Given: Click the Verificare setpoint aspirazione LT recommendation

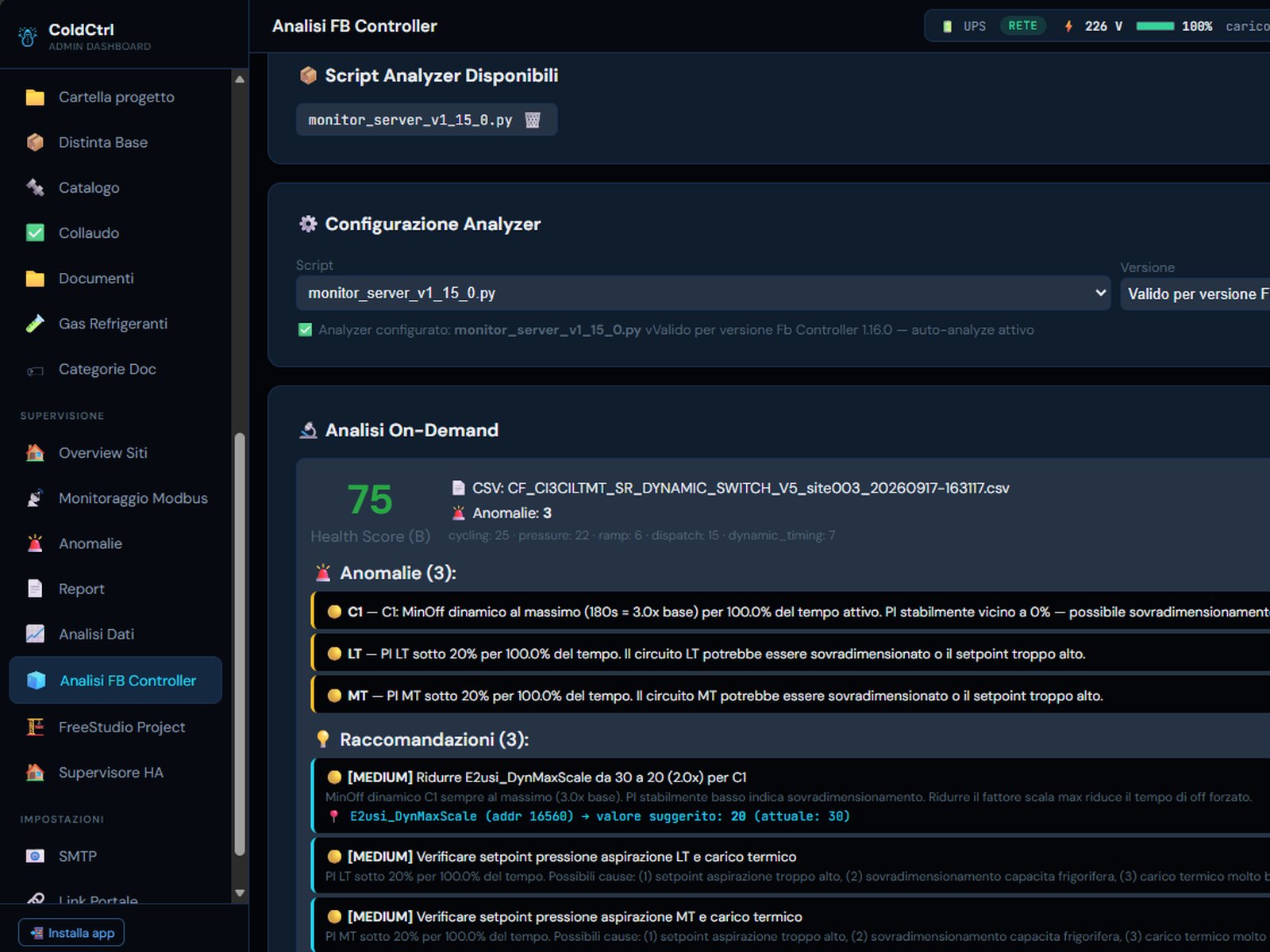Looking at the screenshot, I should [790, 866].
